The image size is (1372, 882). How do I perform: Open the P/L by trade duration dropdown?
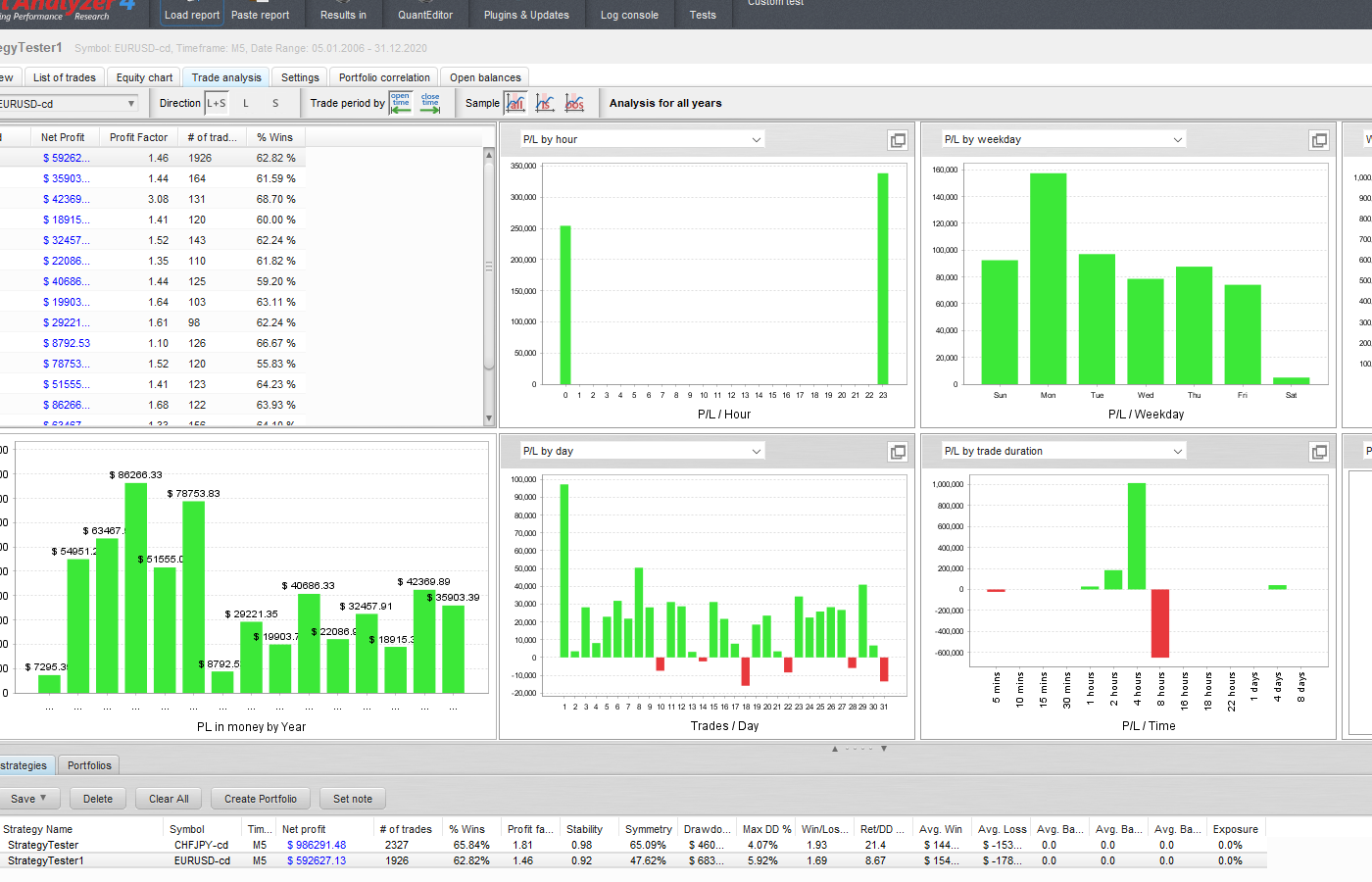1063,451
